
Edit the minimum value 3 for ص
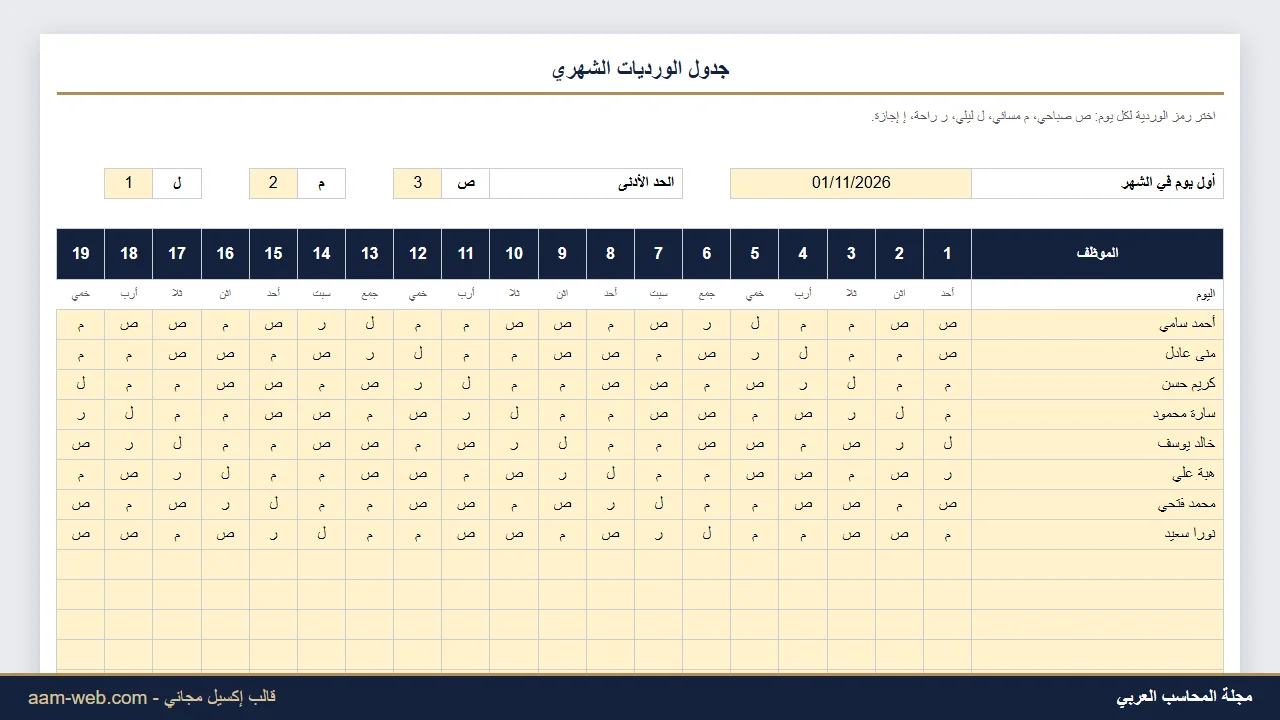(418, 183)
